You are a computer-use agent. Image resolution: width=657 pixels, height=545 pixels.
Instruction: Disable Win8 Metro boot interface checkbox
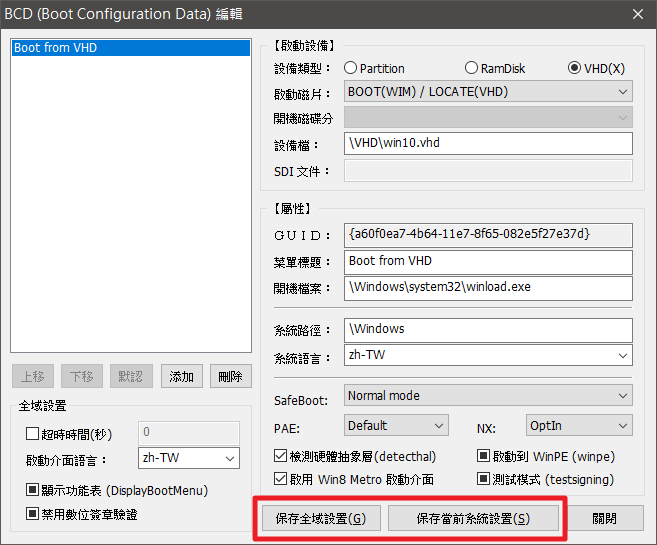coord(281,478)
